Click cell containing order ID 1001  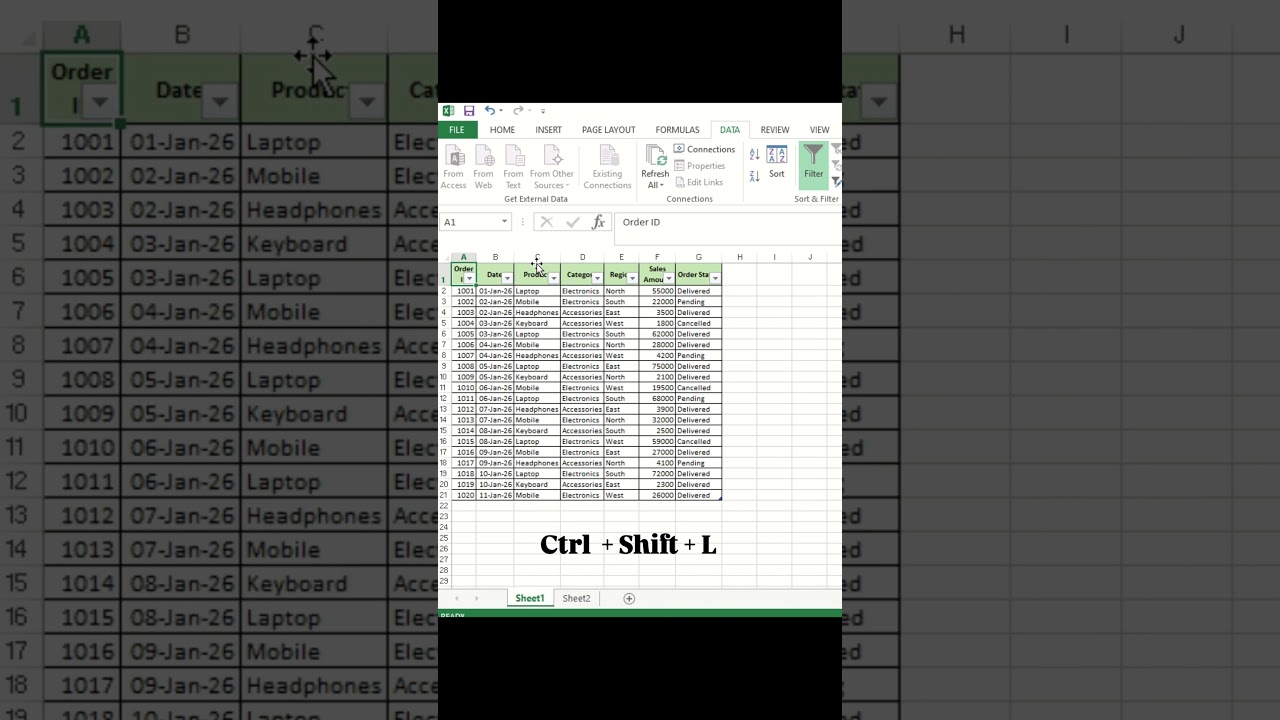click(464, 291)
